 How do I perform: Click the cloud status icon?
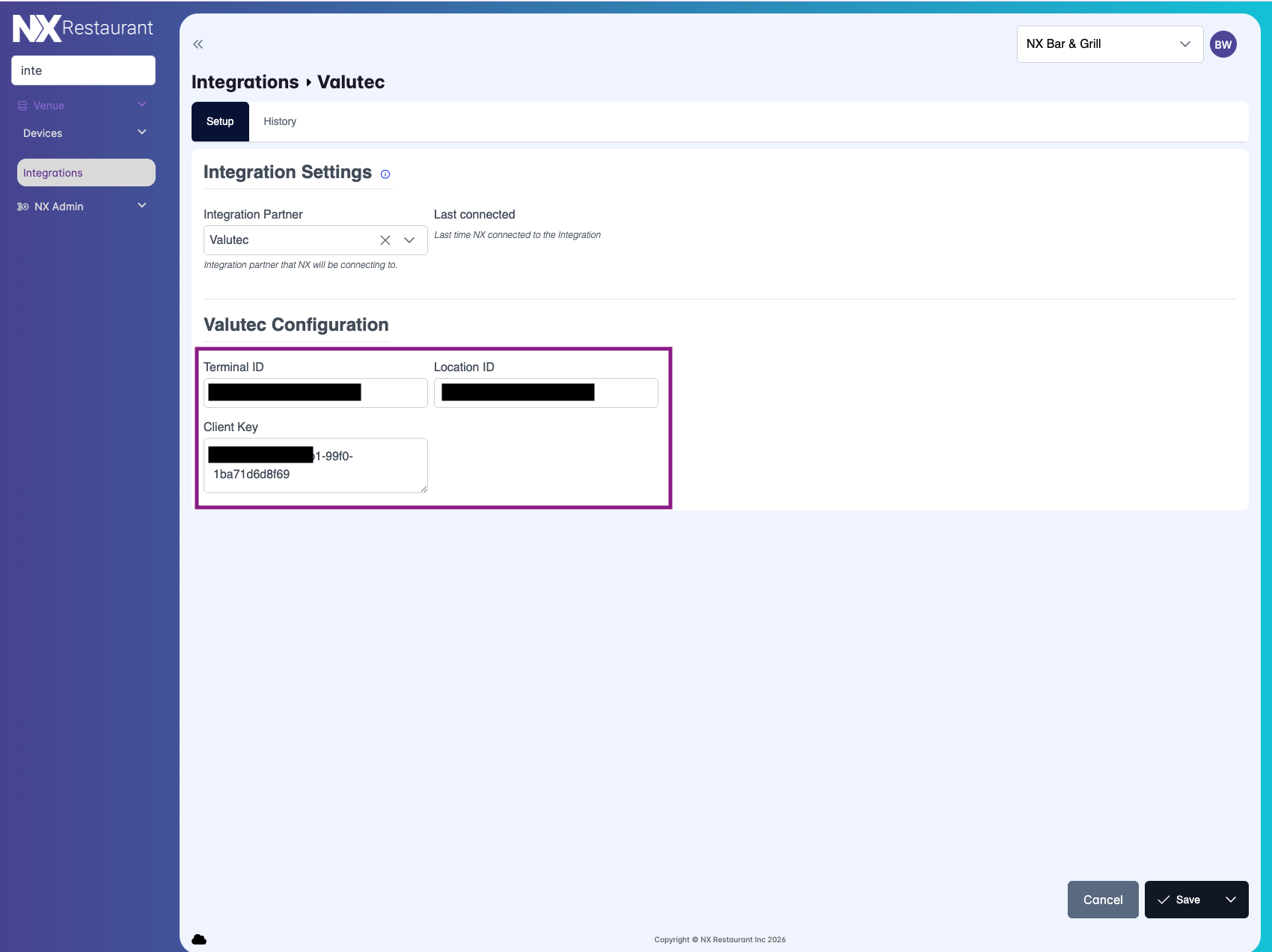coord(199,939)
